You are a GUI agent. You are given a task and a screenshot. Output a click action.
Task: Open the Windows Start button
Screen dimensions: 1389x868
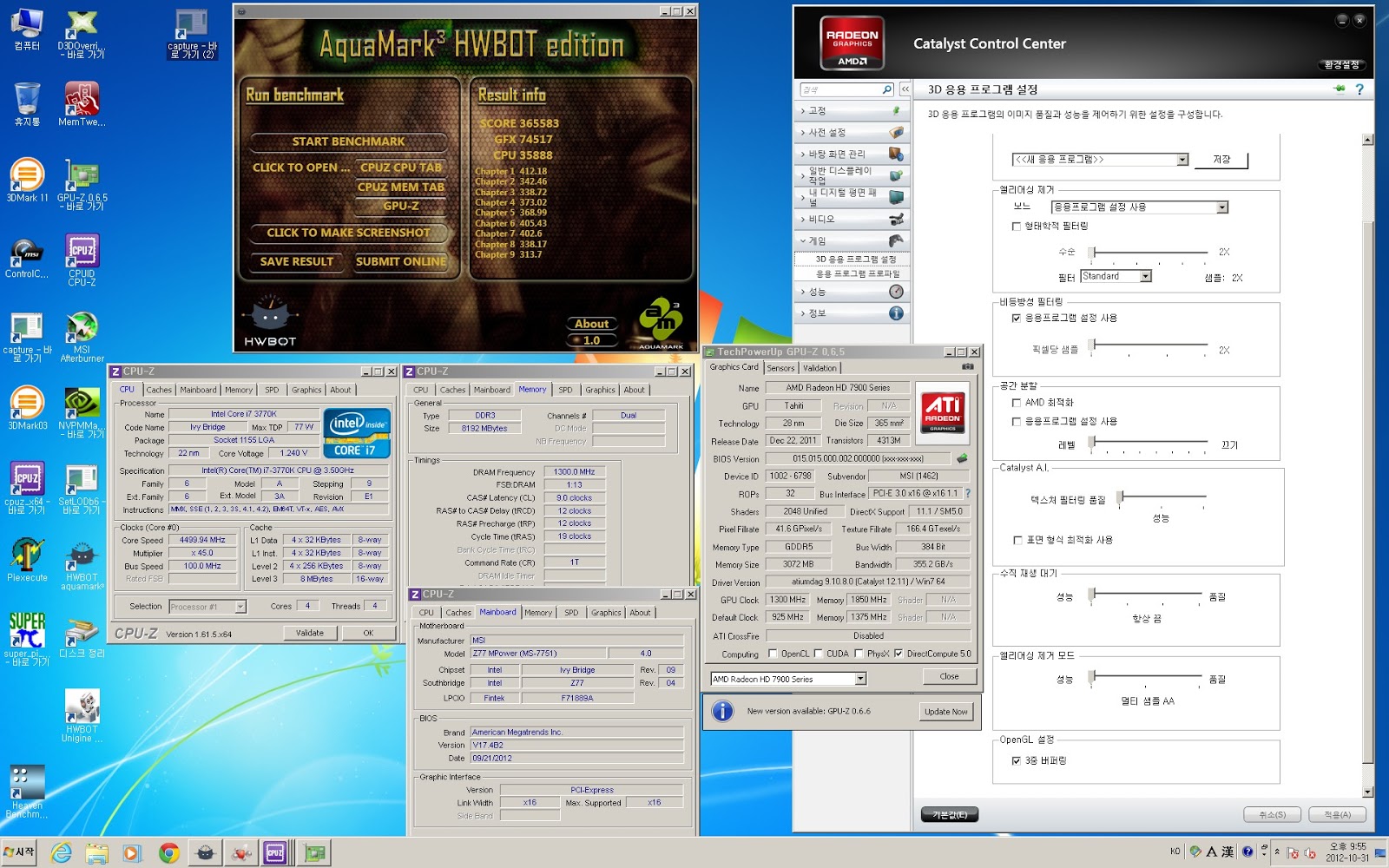[19, 852]
